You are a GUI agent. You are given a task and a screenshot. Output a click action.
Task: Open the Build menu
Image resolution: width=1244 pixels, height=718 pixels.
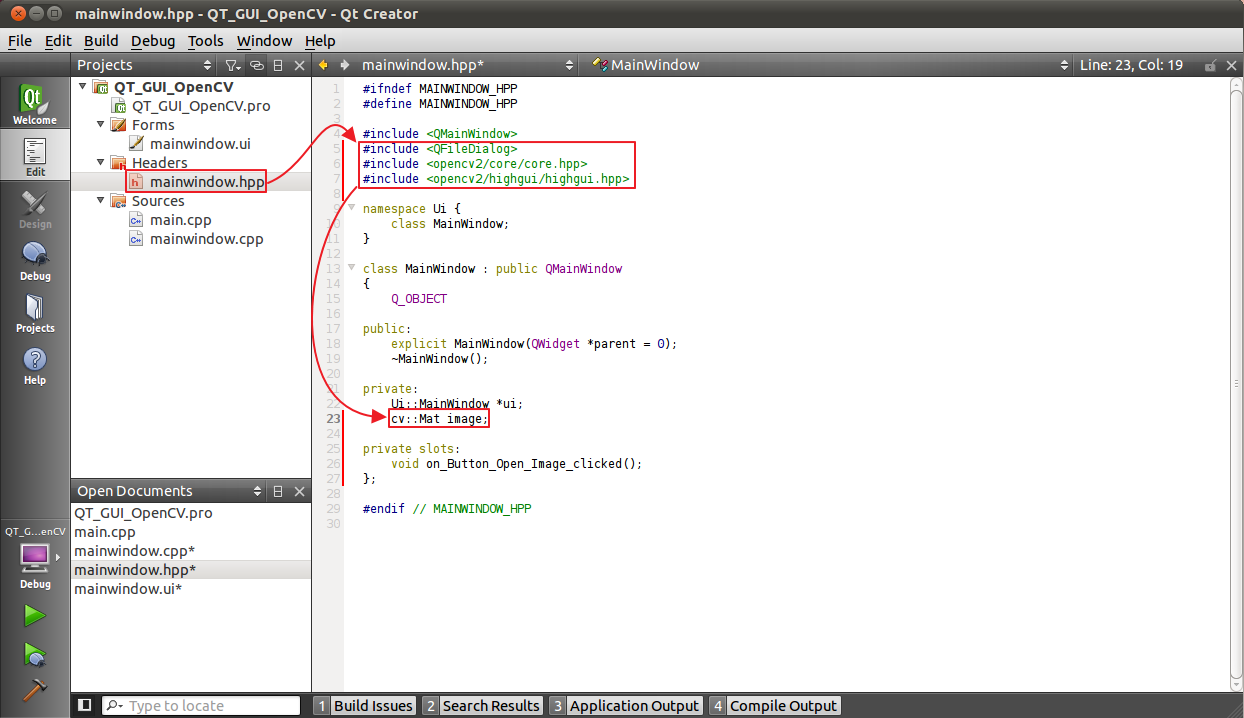click(x=101, y=41)
